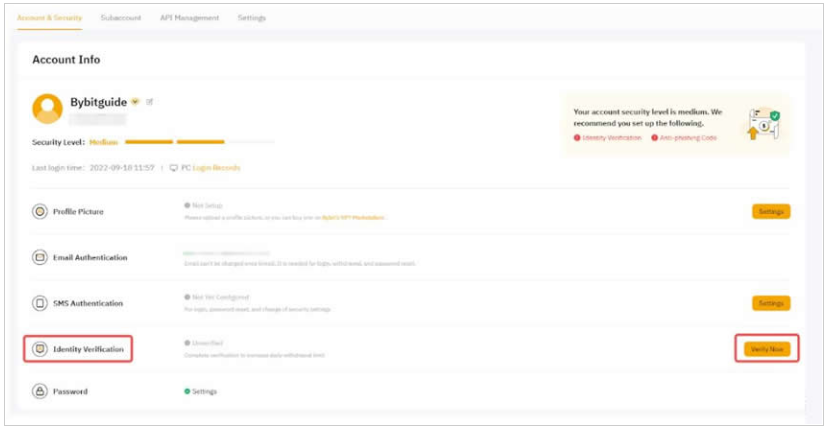Switch to the Subaccount tab
Screen dimensions: 830x431
click(x=120, y=18)
